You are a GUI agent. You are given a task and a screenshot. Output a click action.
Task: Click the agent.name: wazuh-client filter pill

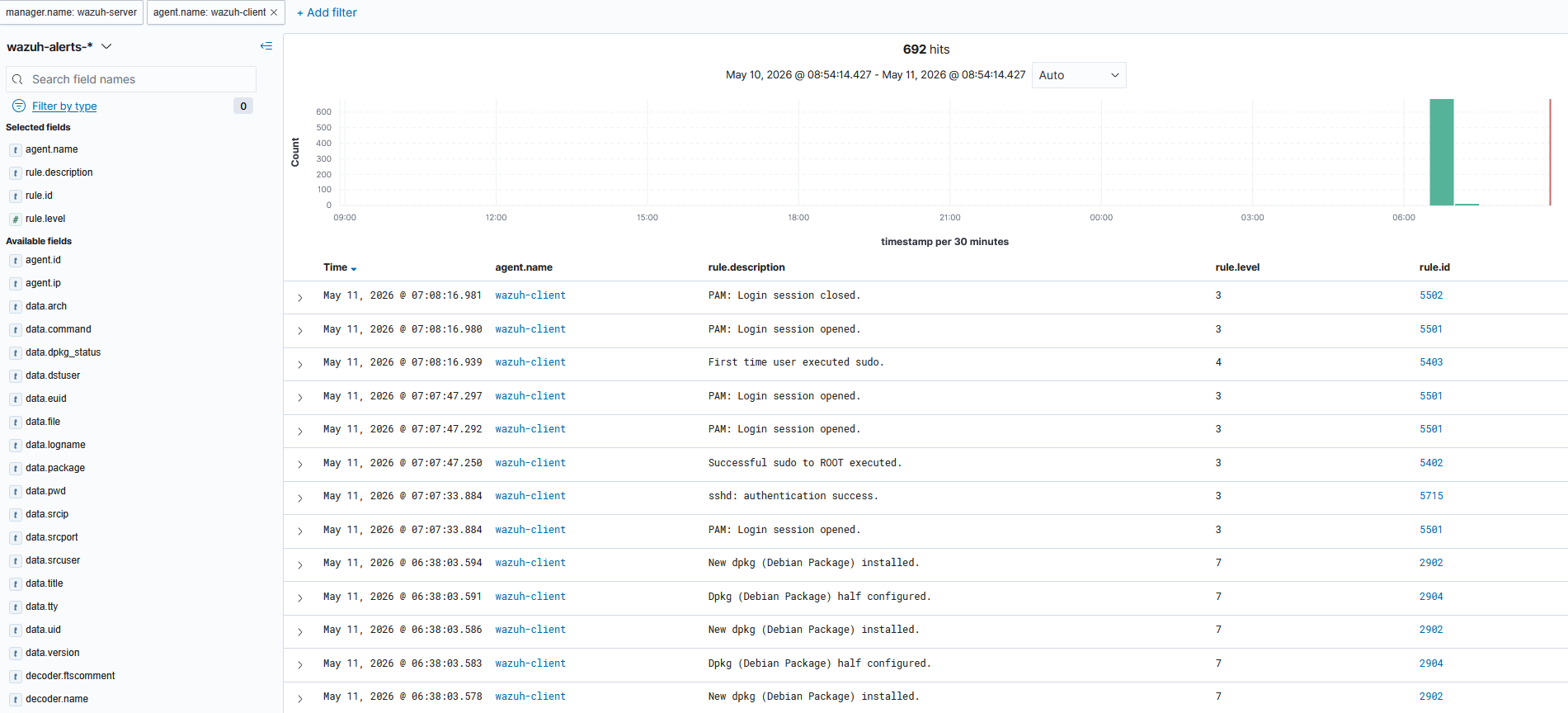[210, 12]
